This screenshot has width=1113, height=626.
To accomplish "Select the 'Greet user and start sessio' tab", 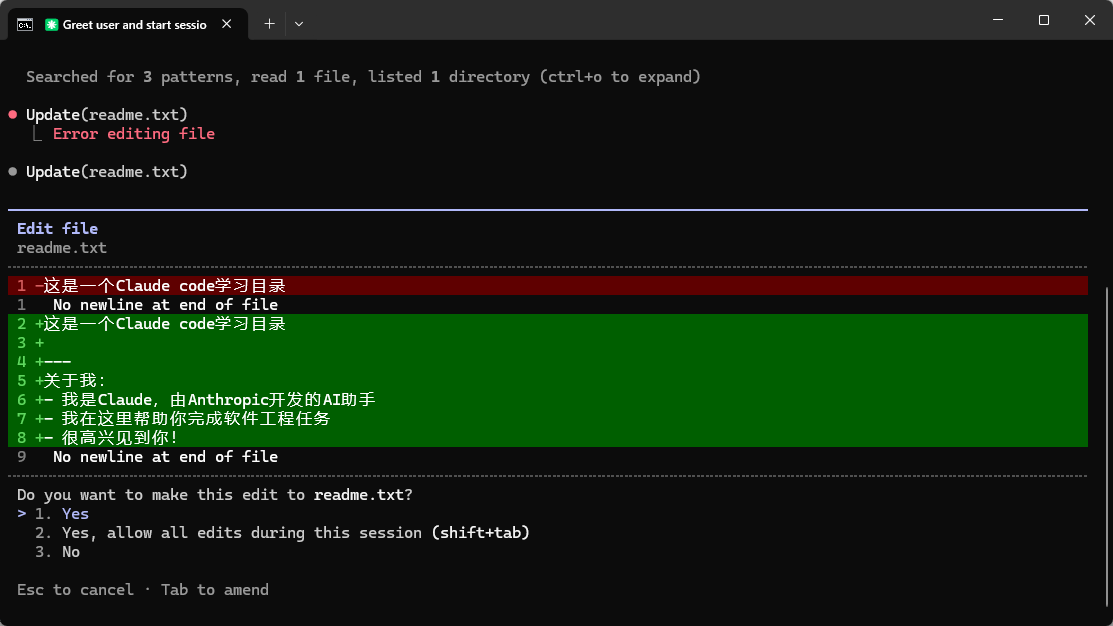I will (128, 24).
